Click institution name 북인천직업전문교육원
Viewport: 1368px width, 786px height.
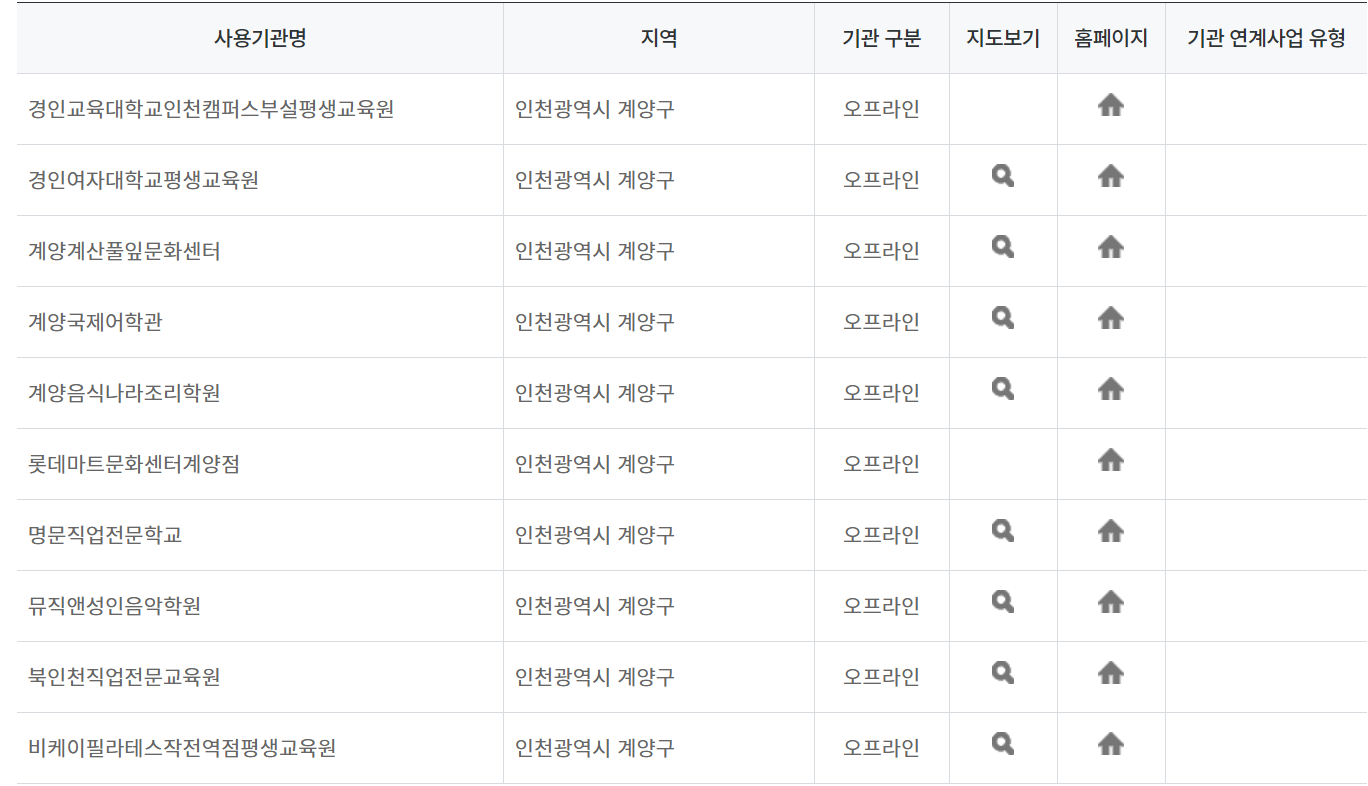[125, 677]
